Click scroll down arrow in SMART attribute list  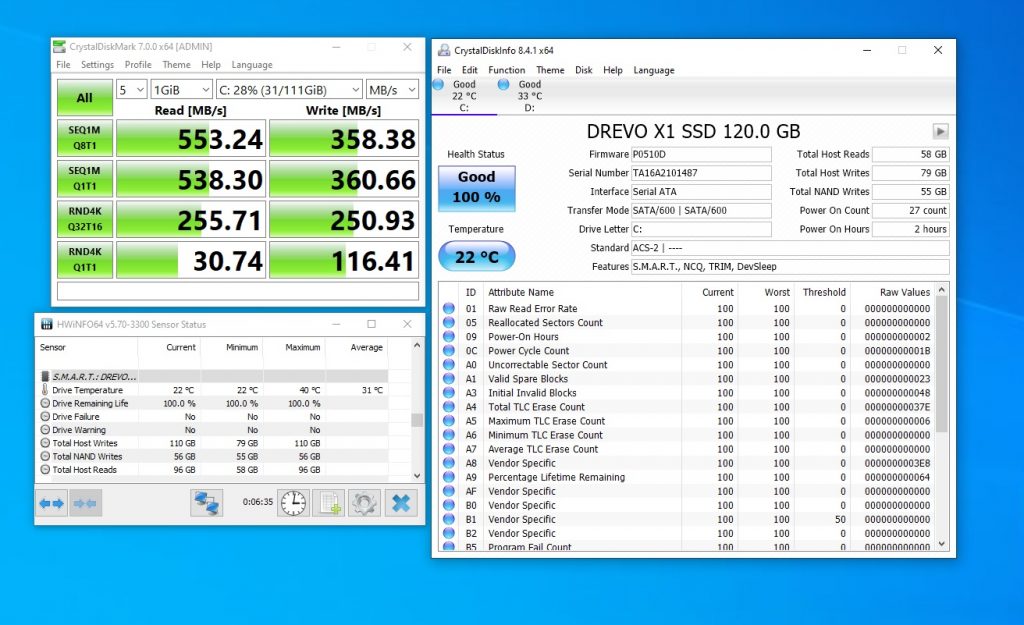pos(942,544)
